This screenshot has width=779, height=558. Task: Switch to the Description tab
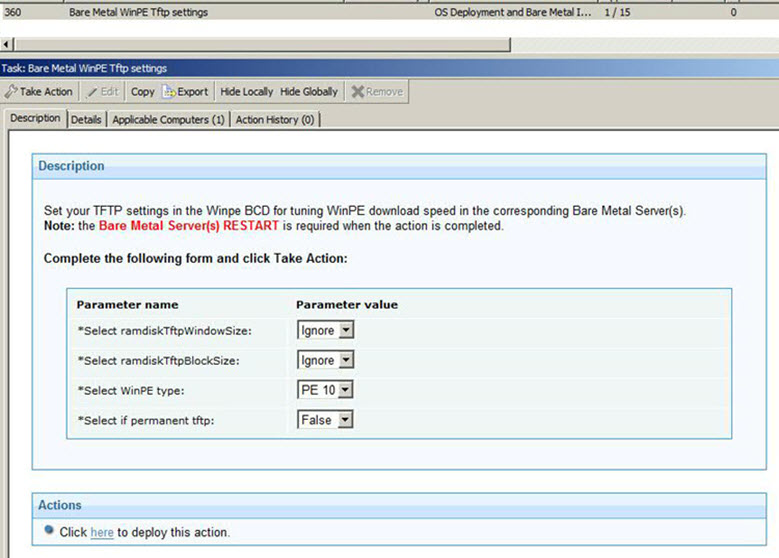click(x=35, y=118)
